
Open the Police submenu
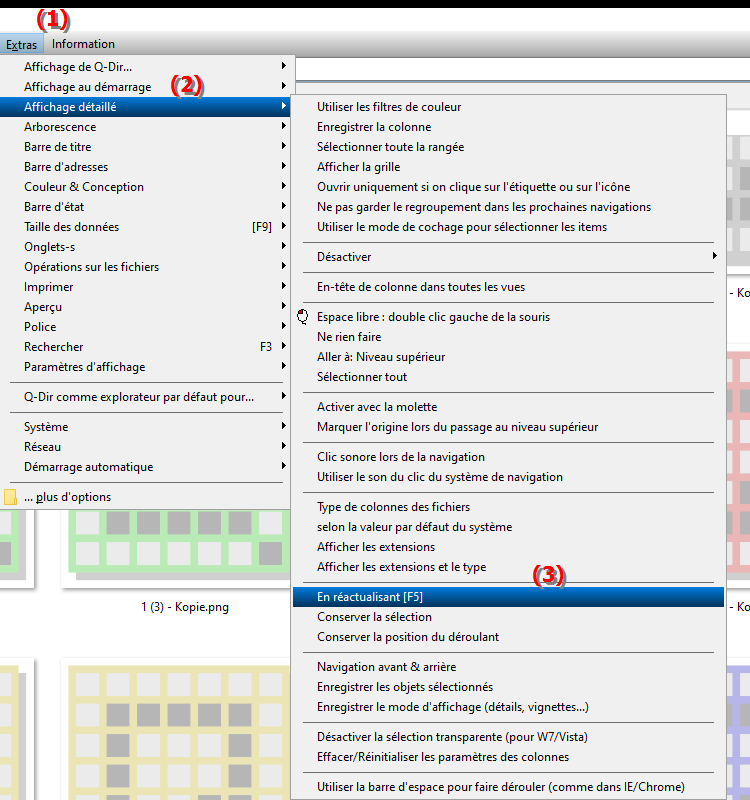tap(147, 327)
